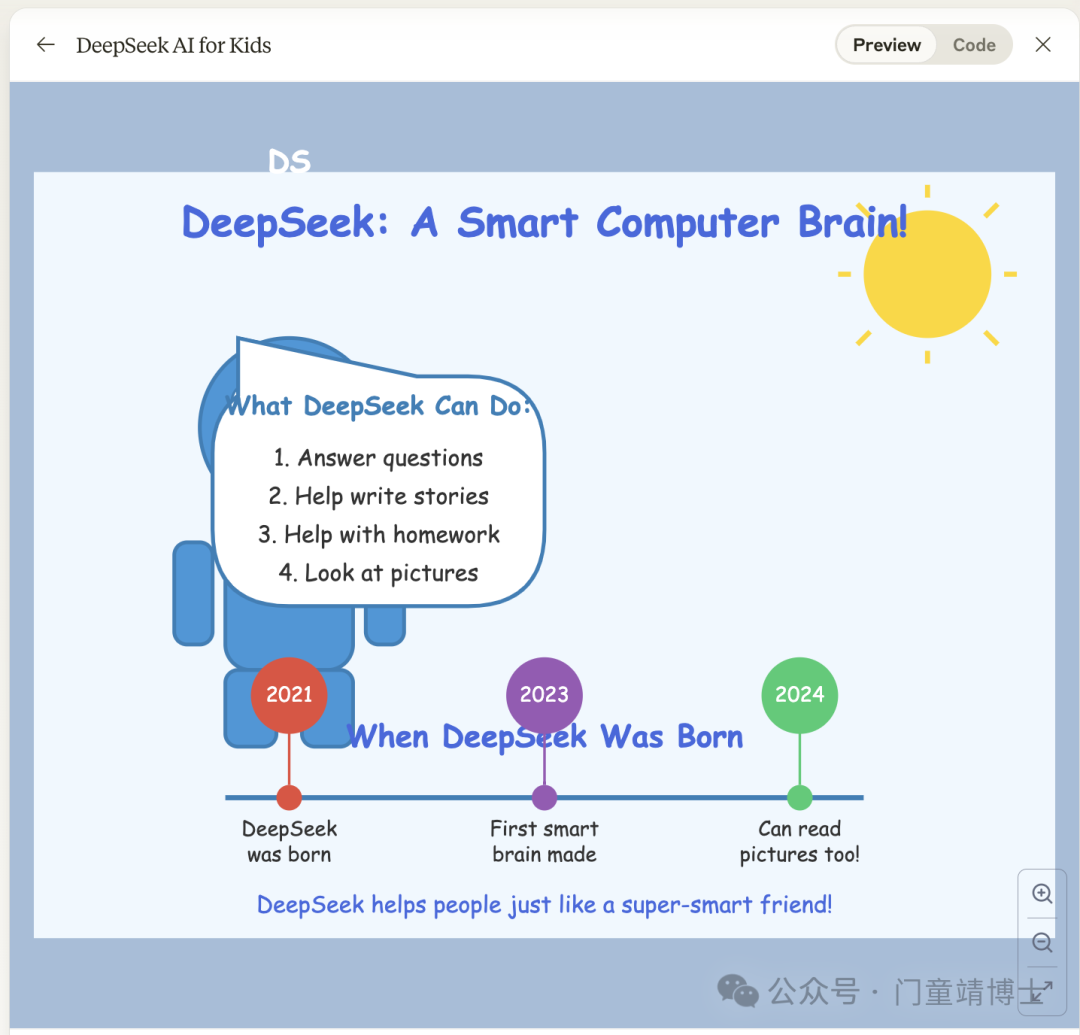Switch to the Code tab
This screenshot has height=1035, width=1080.
pos(974,45)
